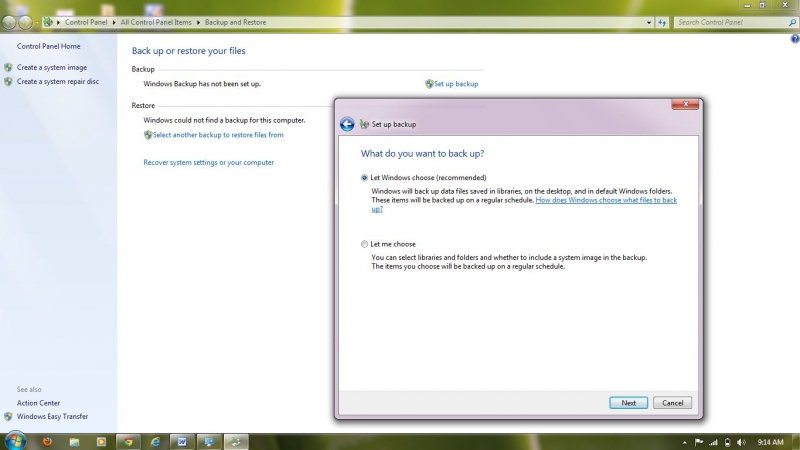
Task: Click the Next button
Action: (x=628, y=403)
